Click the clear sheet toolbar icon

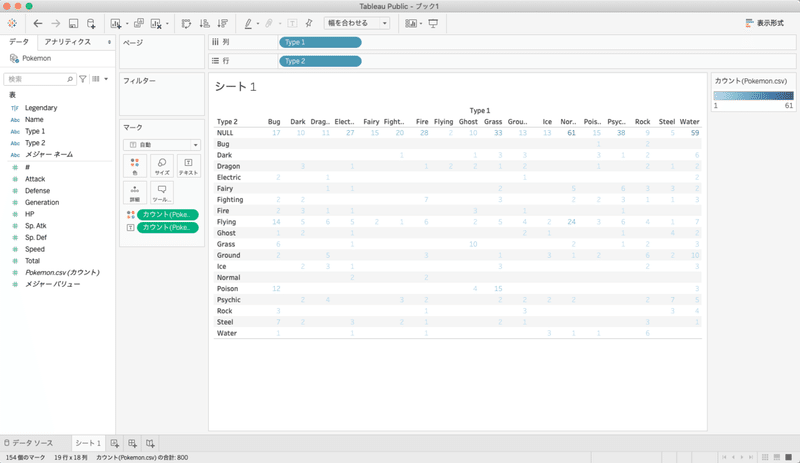pos(156,23)
